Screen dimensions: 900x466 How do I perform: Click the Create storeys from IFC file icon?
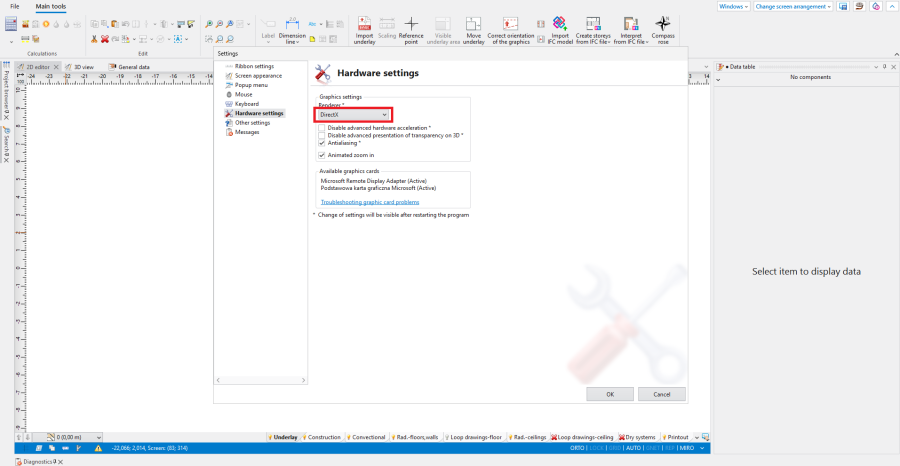594,24
